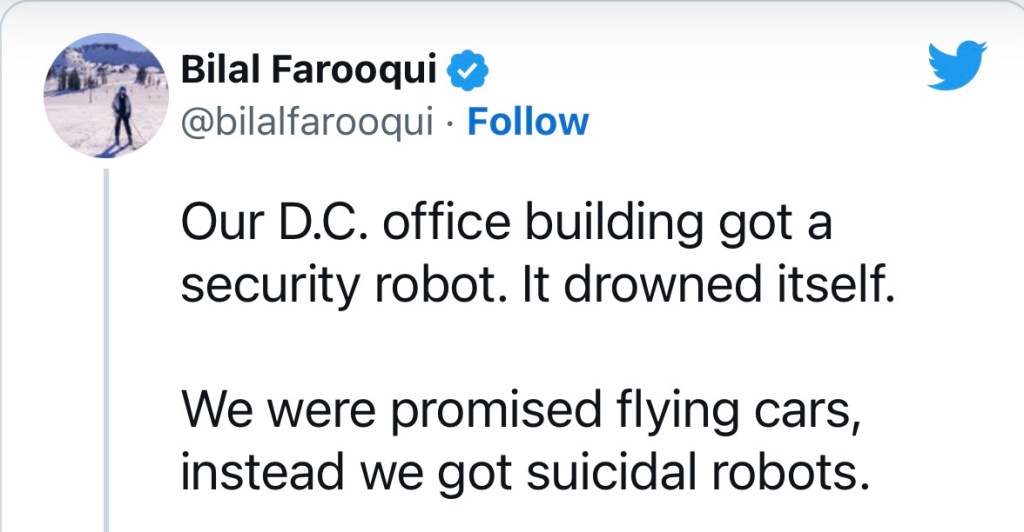Open the @bilalfarooqui handle link
This screenshot has height=532, width=1024.
point(307,122)
